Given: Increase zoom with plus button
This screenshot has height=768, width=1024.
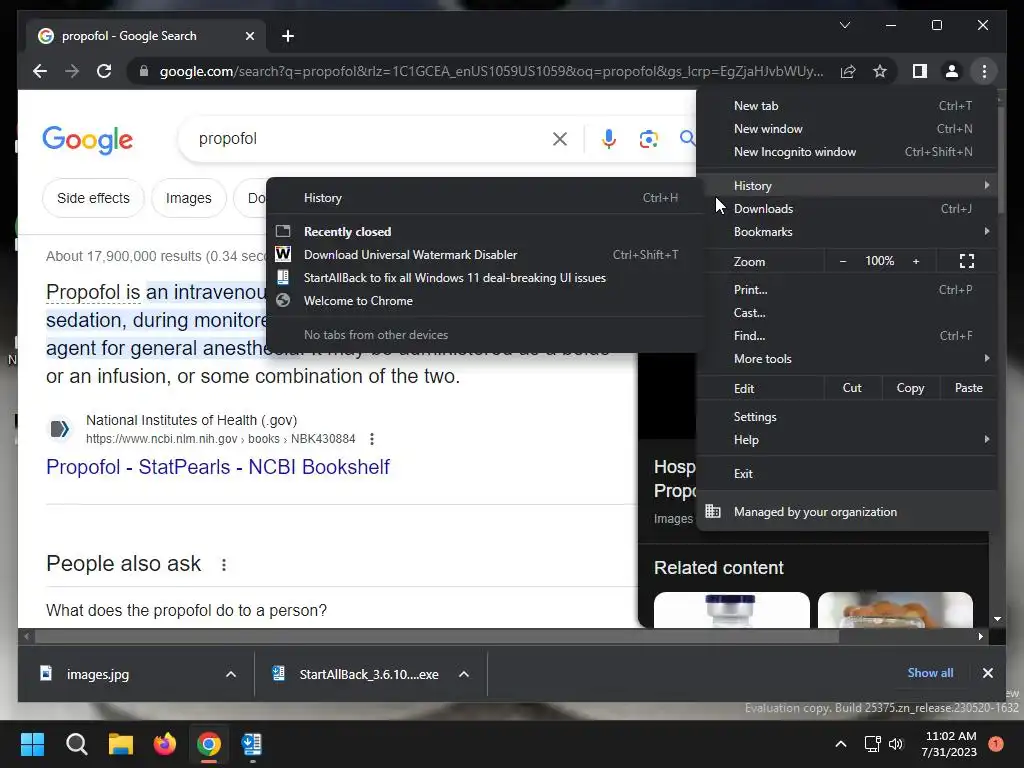Looking at the screenshot, I should 916,261.
